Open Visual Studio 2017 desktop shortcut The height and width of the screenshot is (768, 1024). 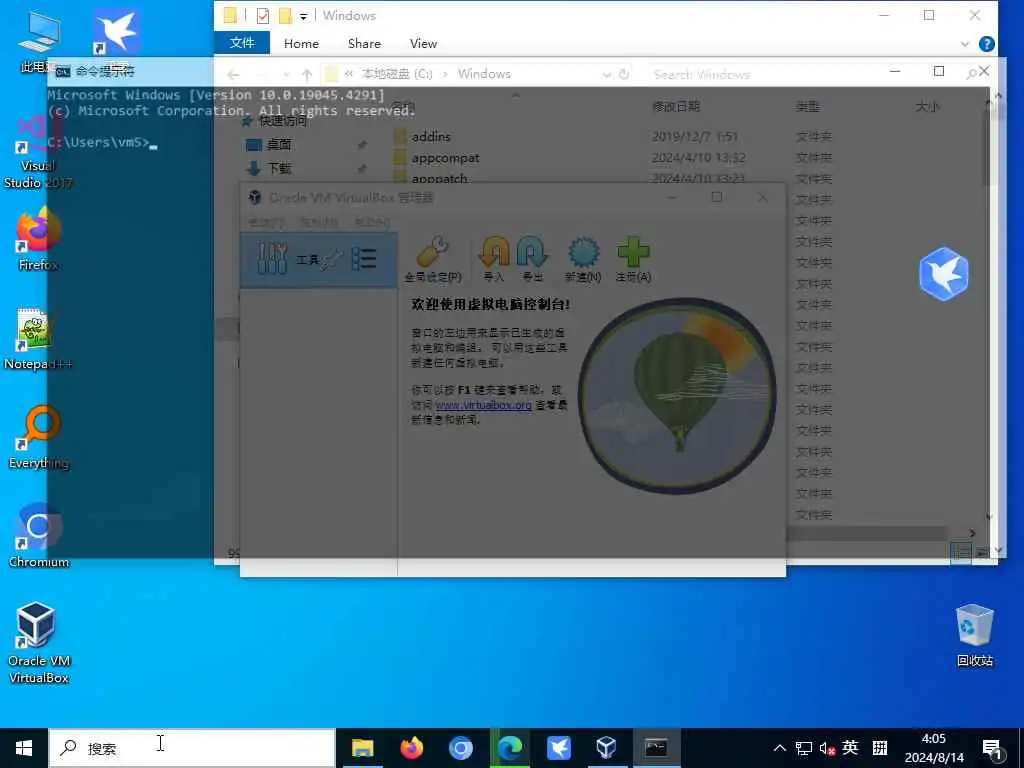tap(38, 153)
